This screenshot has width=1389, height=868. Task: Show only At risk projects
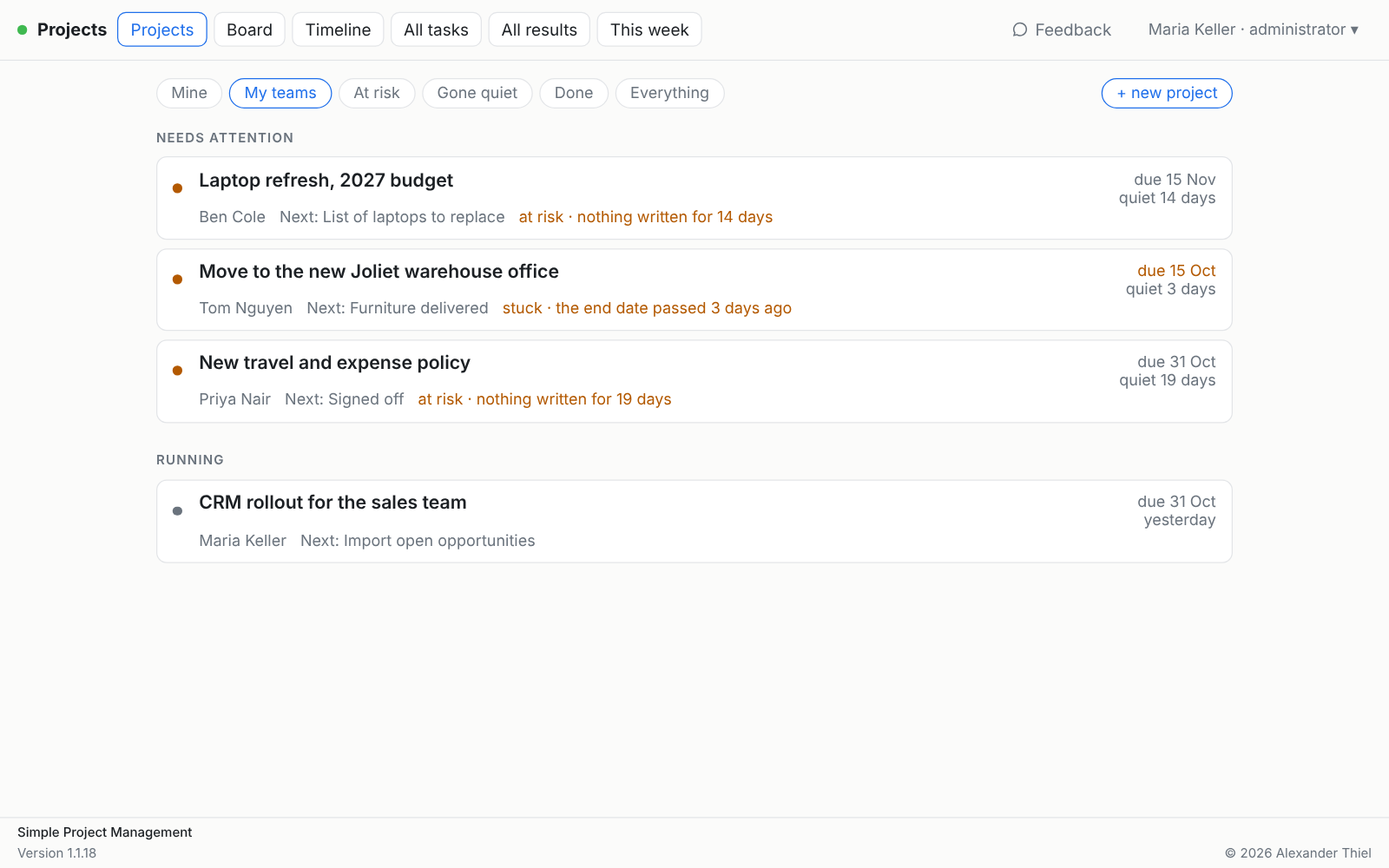tap(377, 93)
